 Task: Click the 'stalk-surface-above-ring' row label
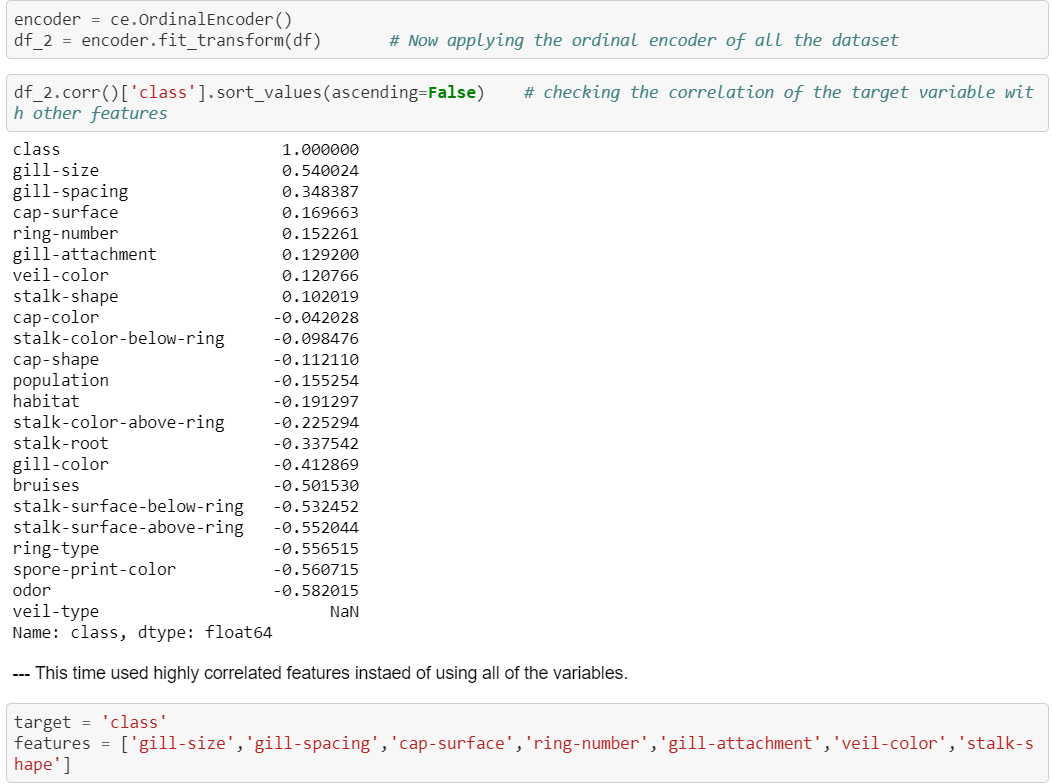128,527
